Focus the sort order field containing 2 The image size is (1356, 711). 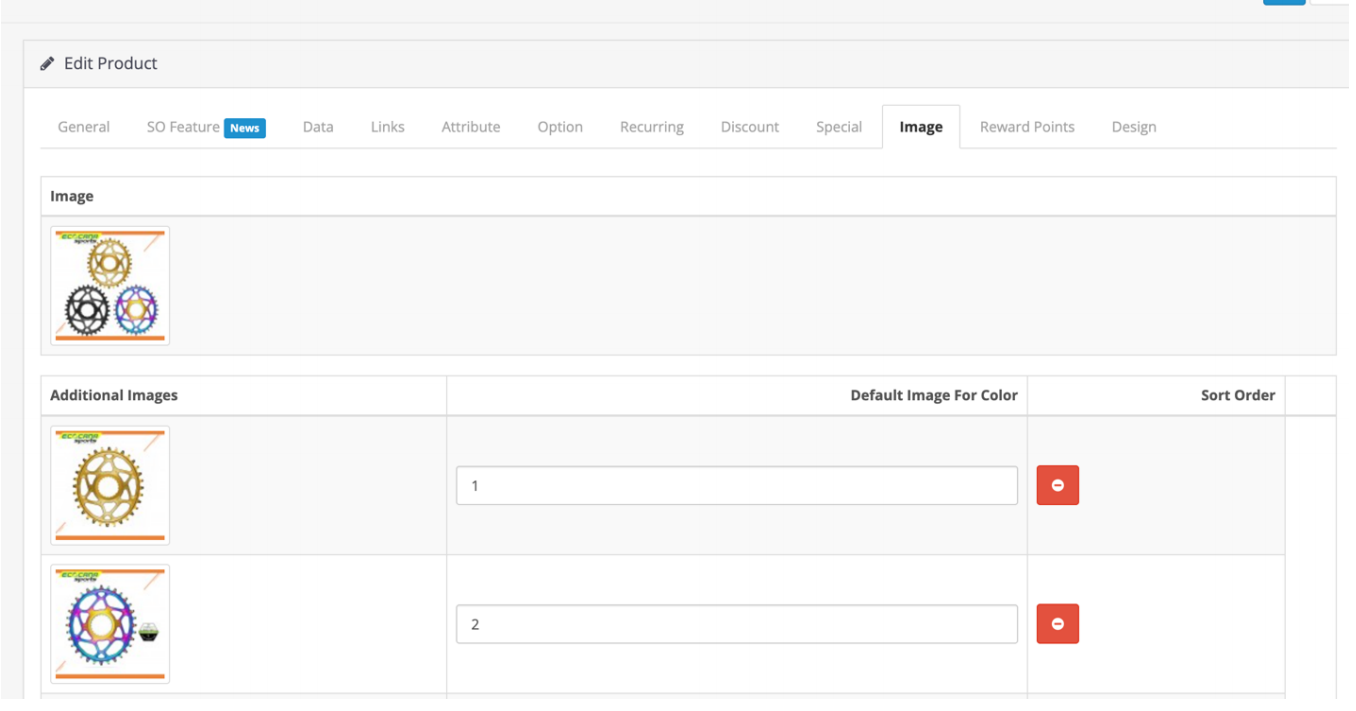[x=736, y=624]
